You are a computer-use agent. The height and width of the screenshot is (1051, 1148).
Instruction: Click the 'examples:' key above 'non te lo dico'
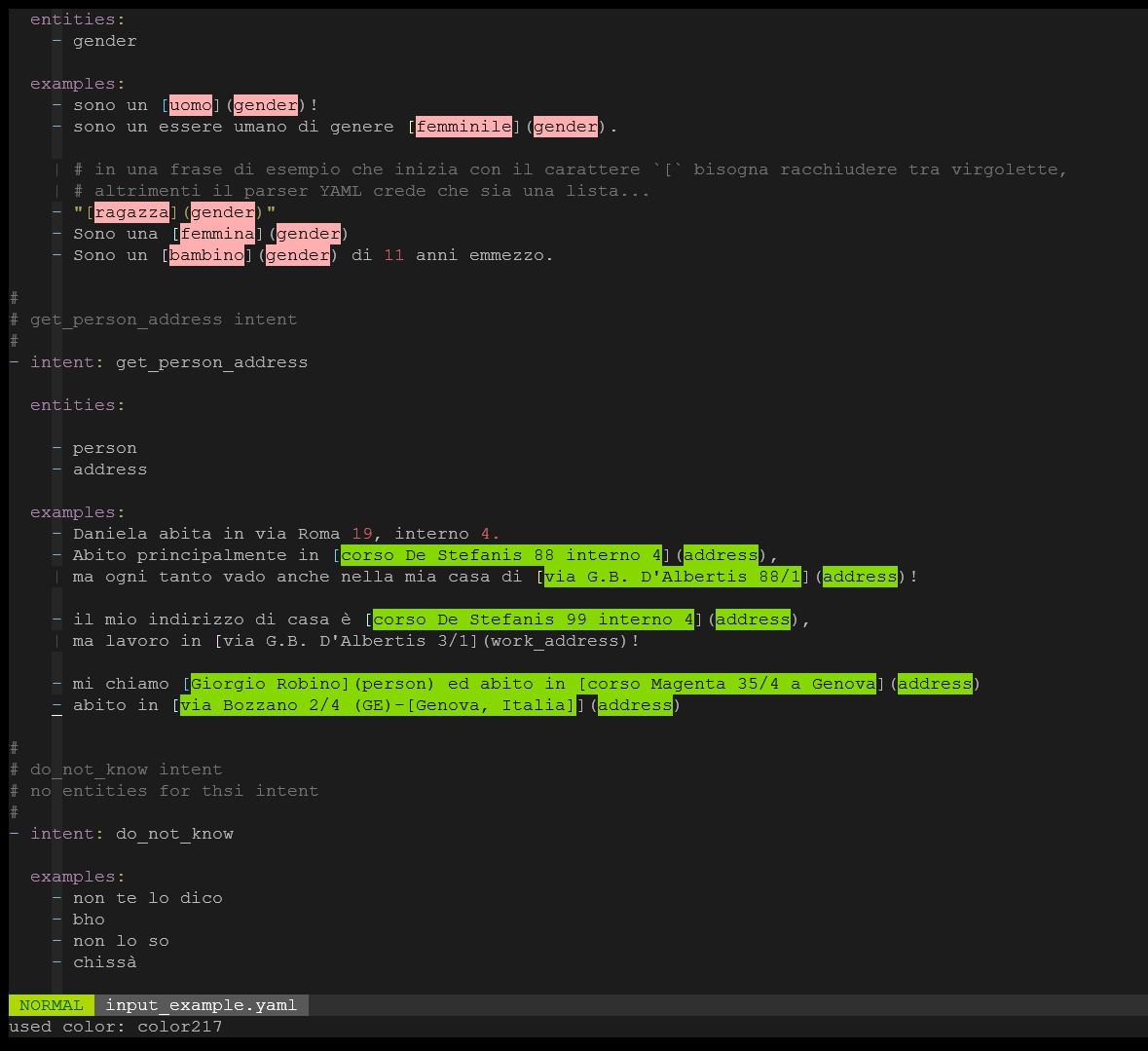pyautogui.click(x=78, y=877)
